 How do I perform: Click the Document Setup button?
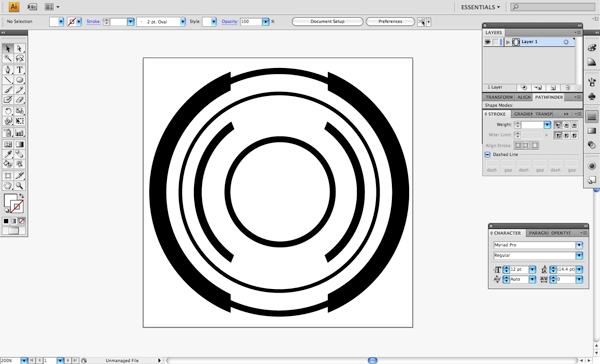(327, 22)
